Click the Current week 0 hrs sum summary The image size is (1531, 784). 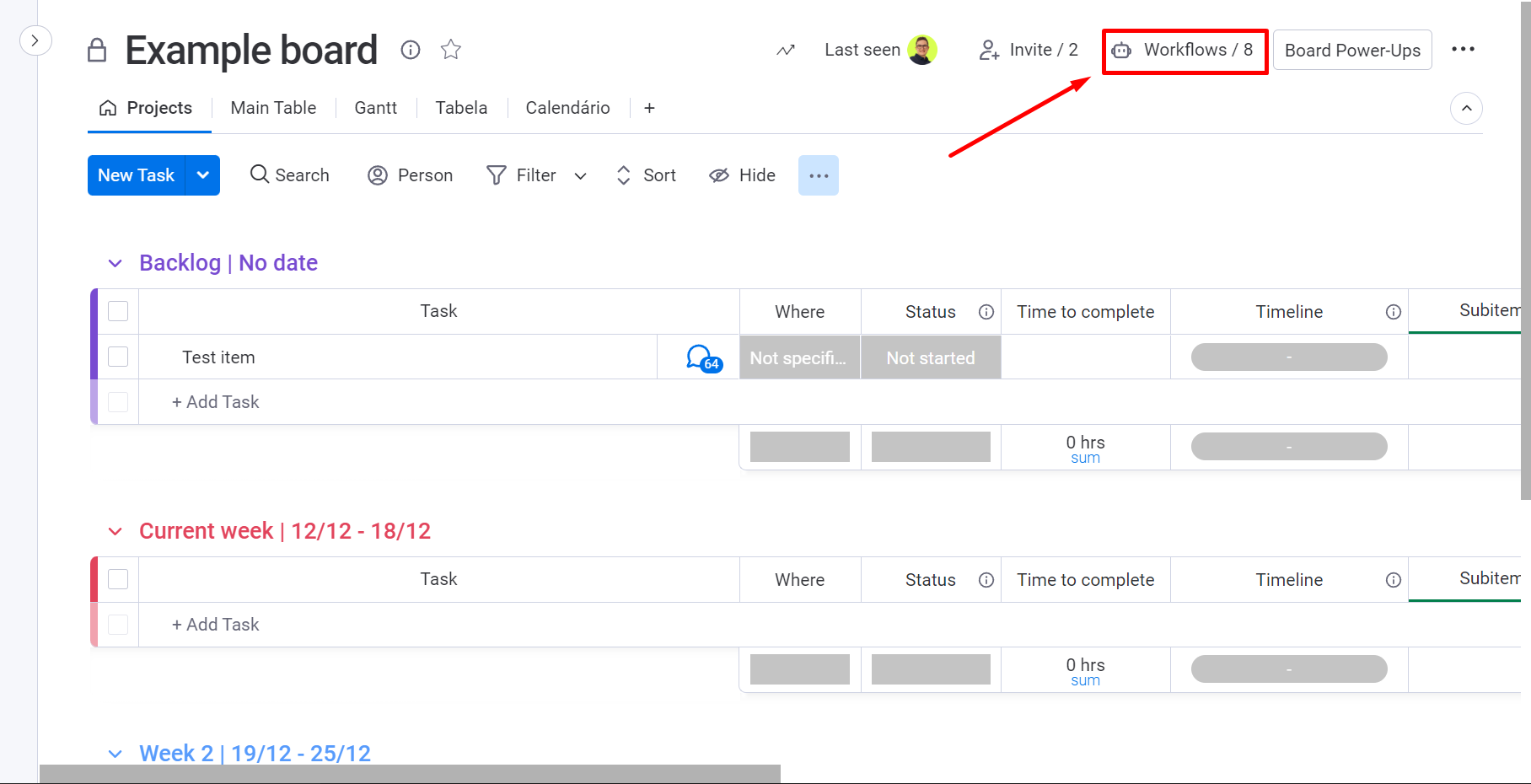pyautogui.click(x=1086, y=670)
